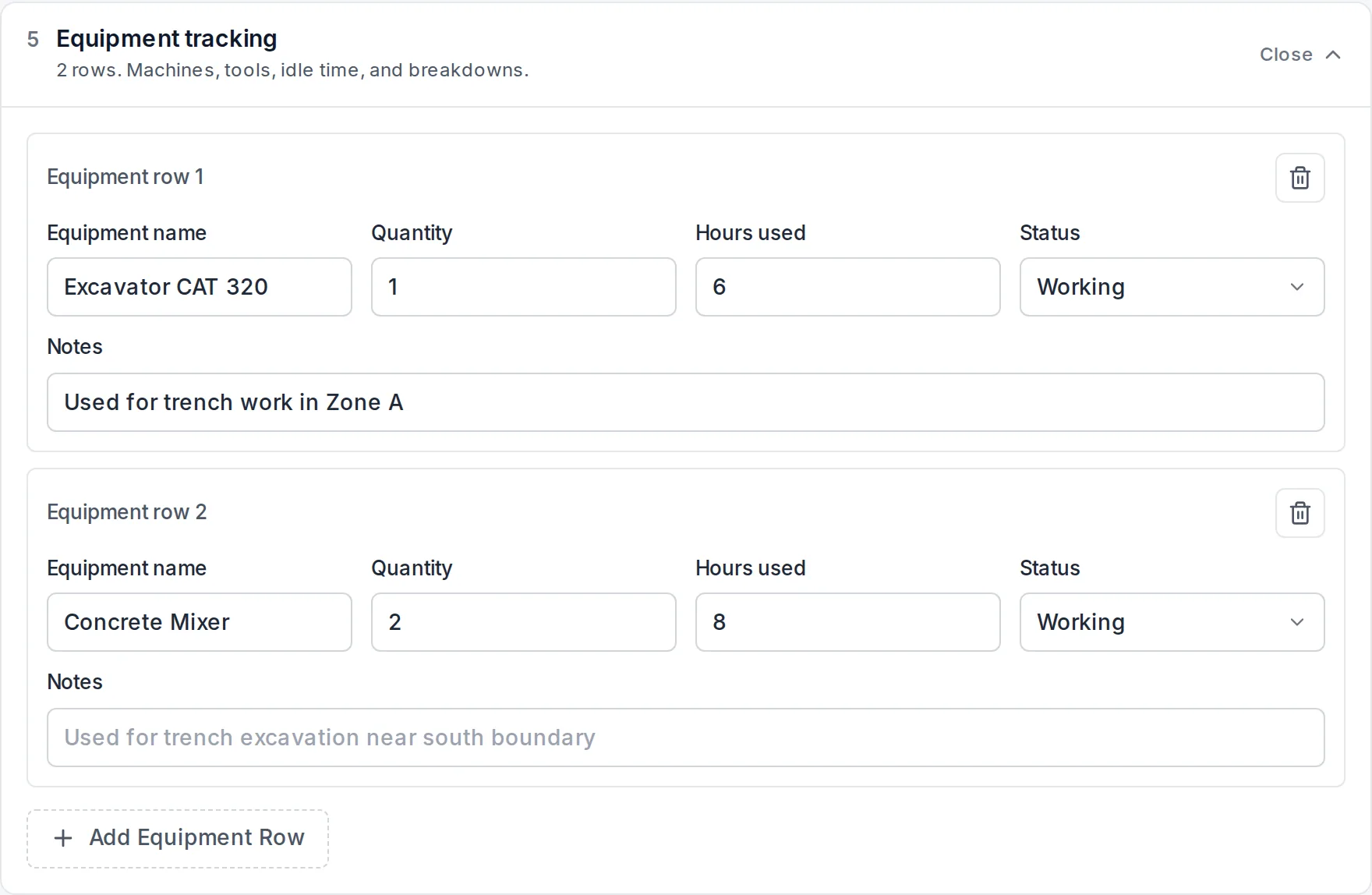Click the 'Equipment row 1' label
The width and height of the screenshot is (1372, 895).
(x=126, y=177)
